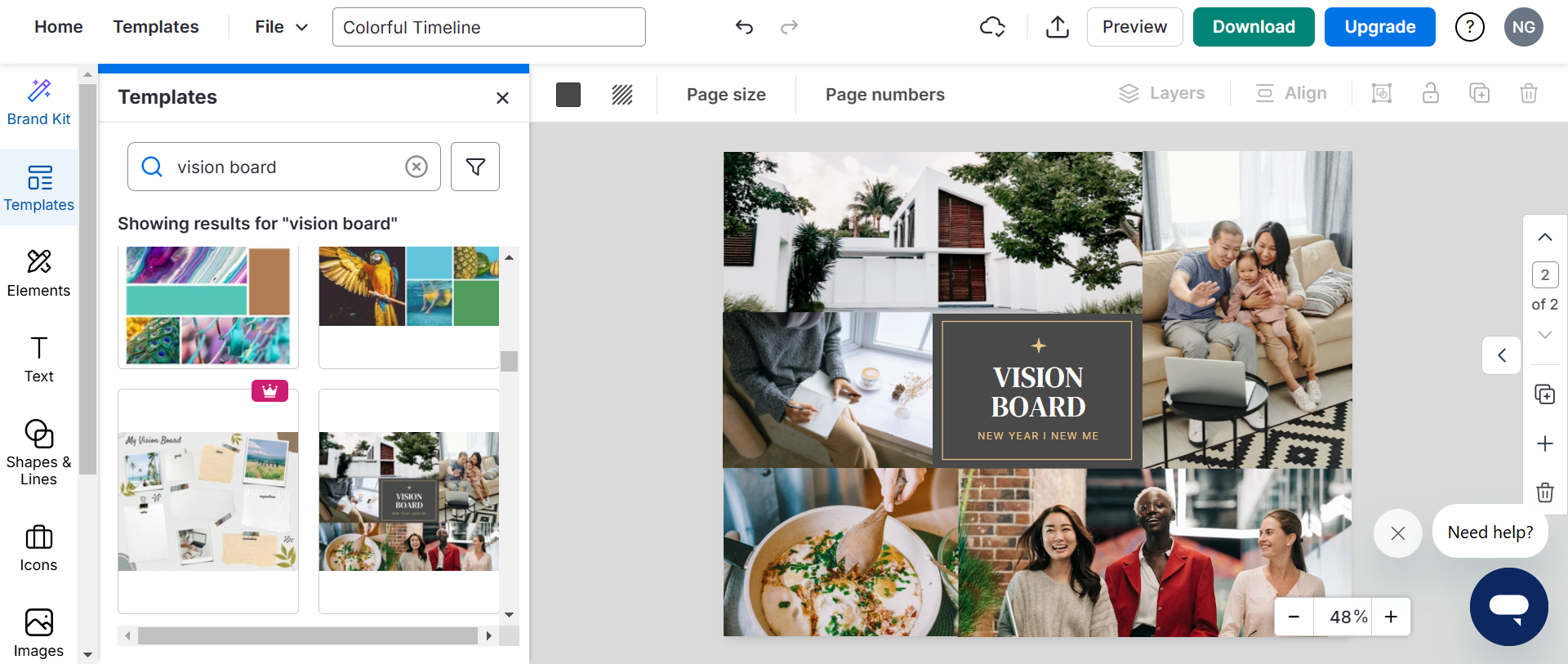
Task: Open the Icons panel
Action: (x=38, y=549)
